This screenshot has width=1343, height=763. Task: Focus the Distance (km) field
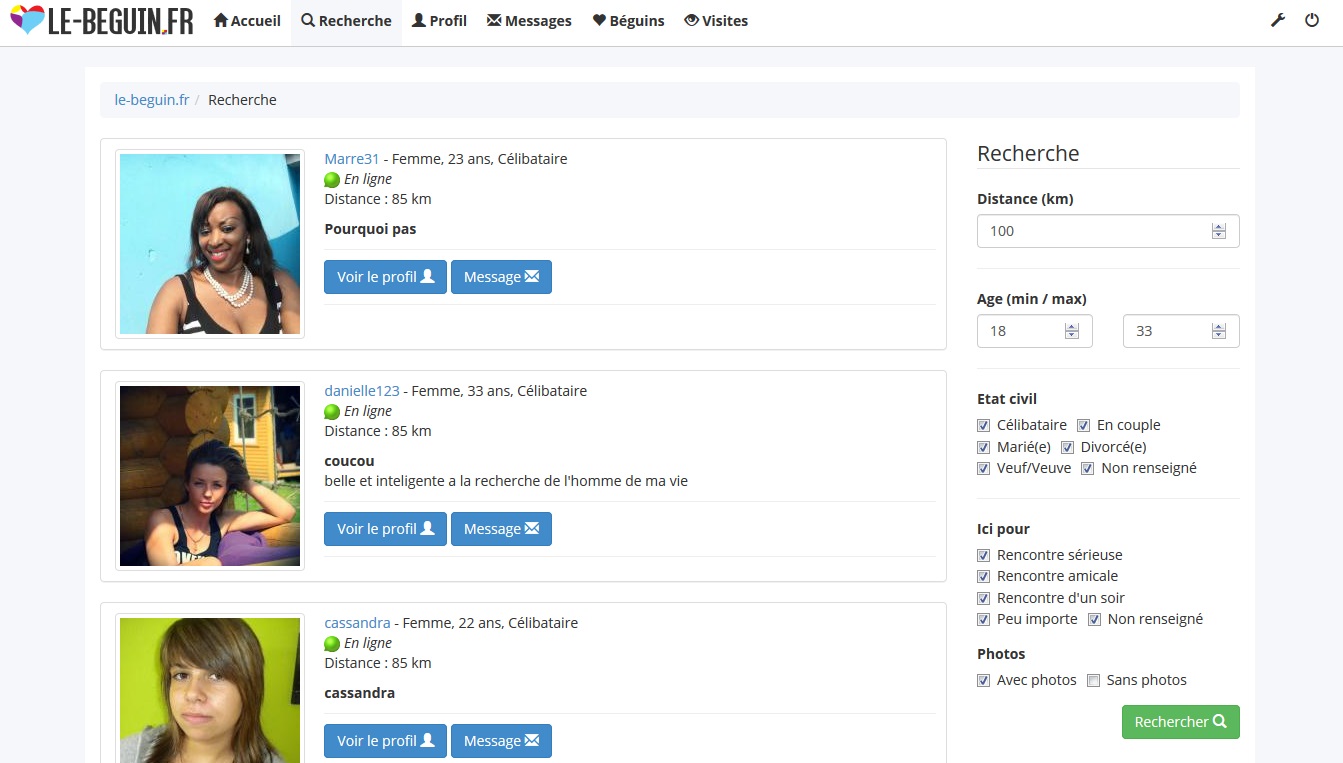[1108, 231]
